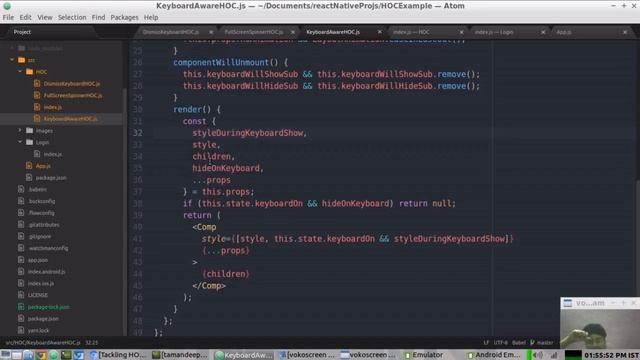The width and height of the screenshot is (640, 360).
Task: Click the Babel grammar selector
Action: point(519,342)
